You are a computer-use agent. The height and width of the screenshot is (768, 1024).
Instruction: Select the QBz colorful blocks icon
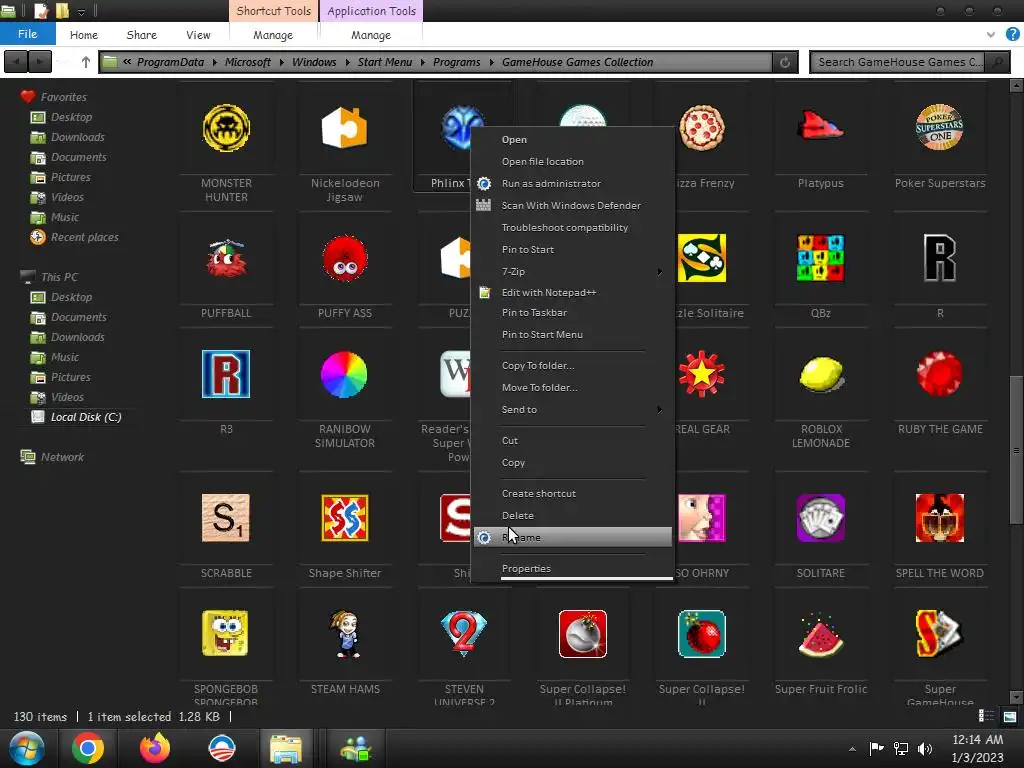click(821, 258)
